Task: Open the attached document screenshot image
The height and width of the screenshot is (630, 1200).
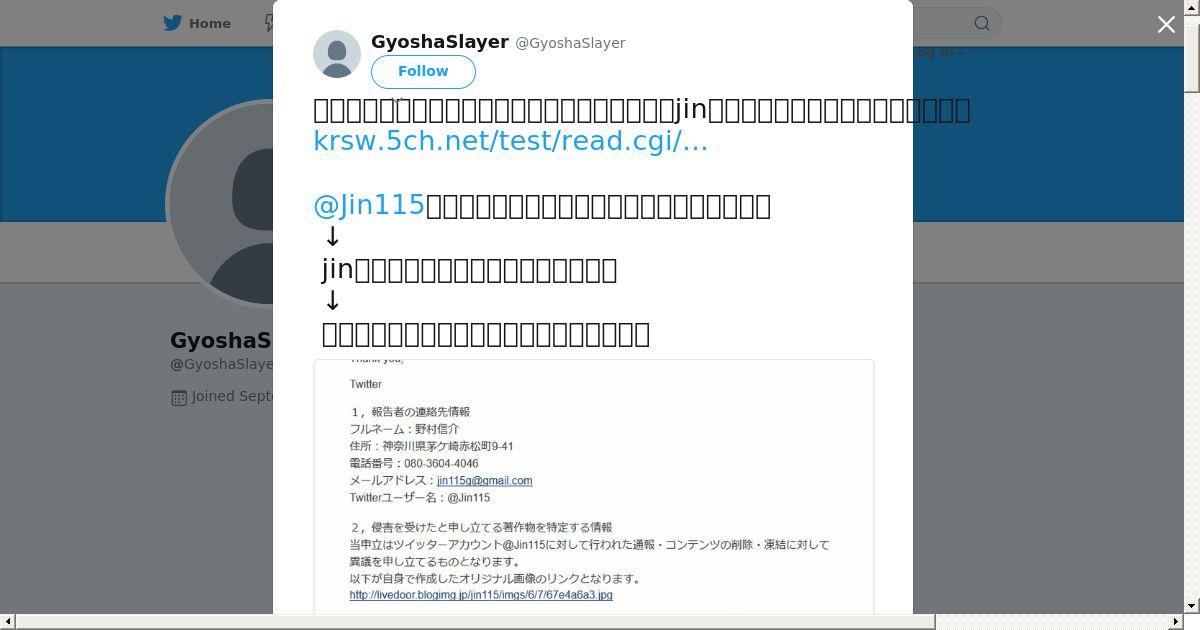Action: [x=594, y=486]
